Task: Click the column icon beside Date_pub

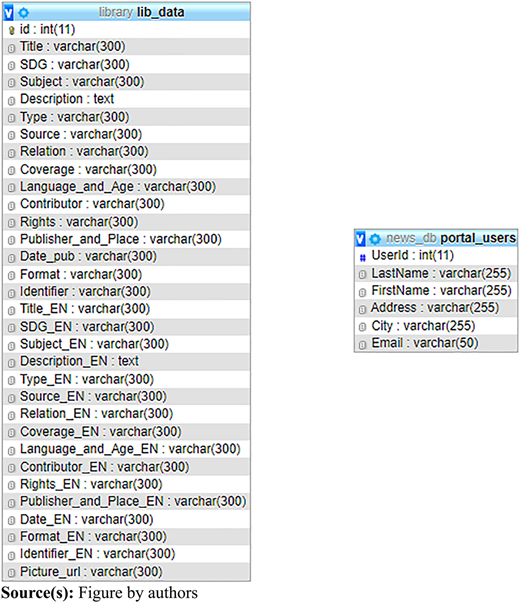Action: pyautogui.click(x=12, y=258)
